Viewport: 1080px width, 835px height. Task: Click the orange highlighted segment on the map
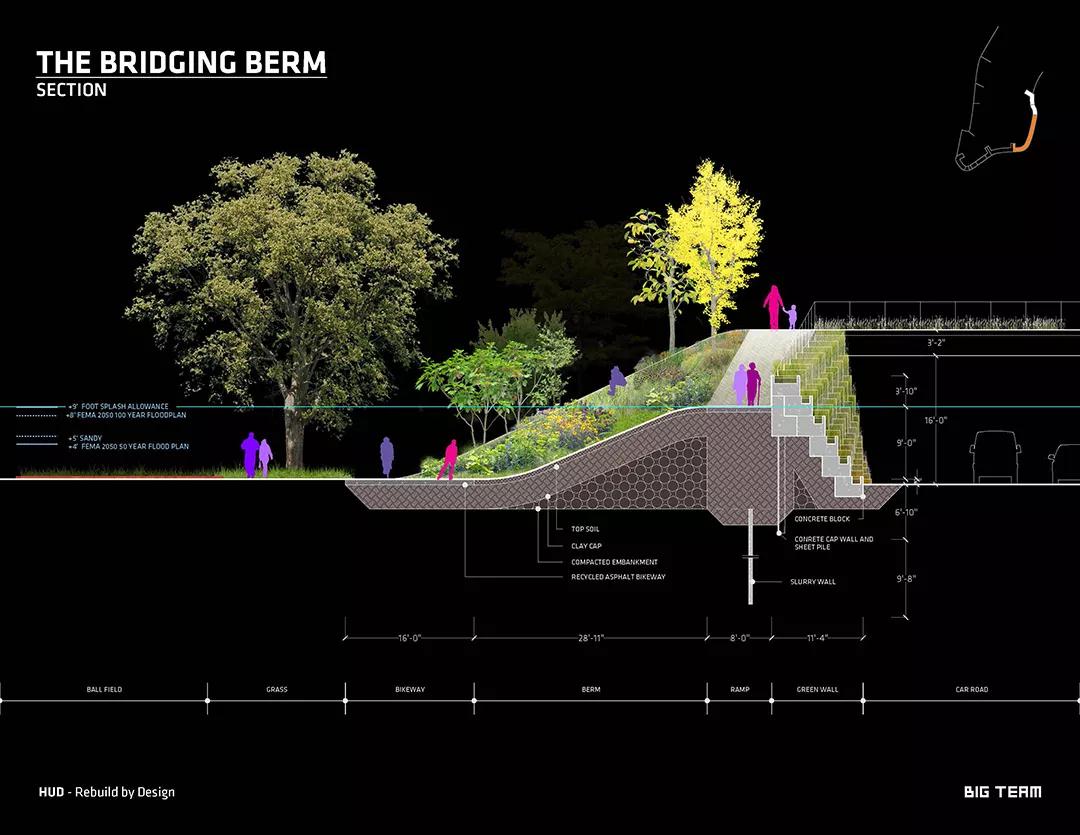coord(1025,133)
